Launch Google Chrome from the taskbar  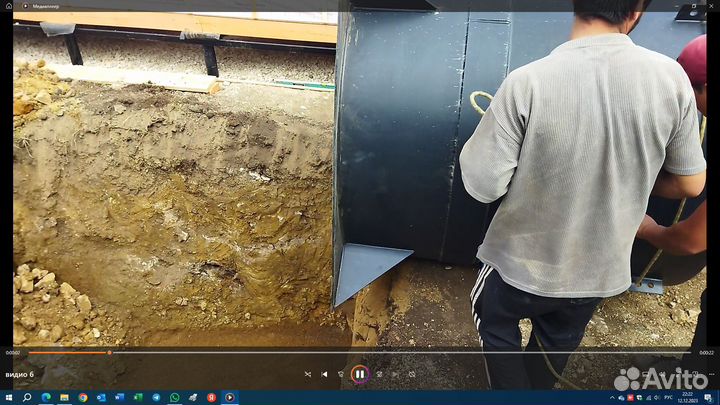(x=82, y=397)
